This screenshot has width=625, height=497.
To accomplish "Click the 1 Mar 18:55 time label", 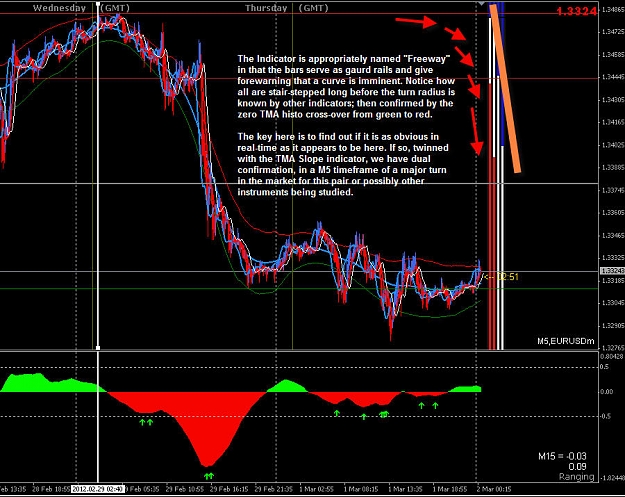I will (x=451, y=489).
